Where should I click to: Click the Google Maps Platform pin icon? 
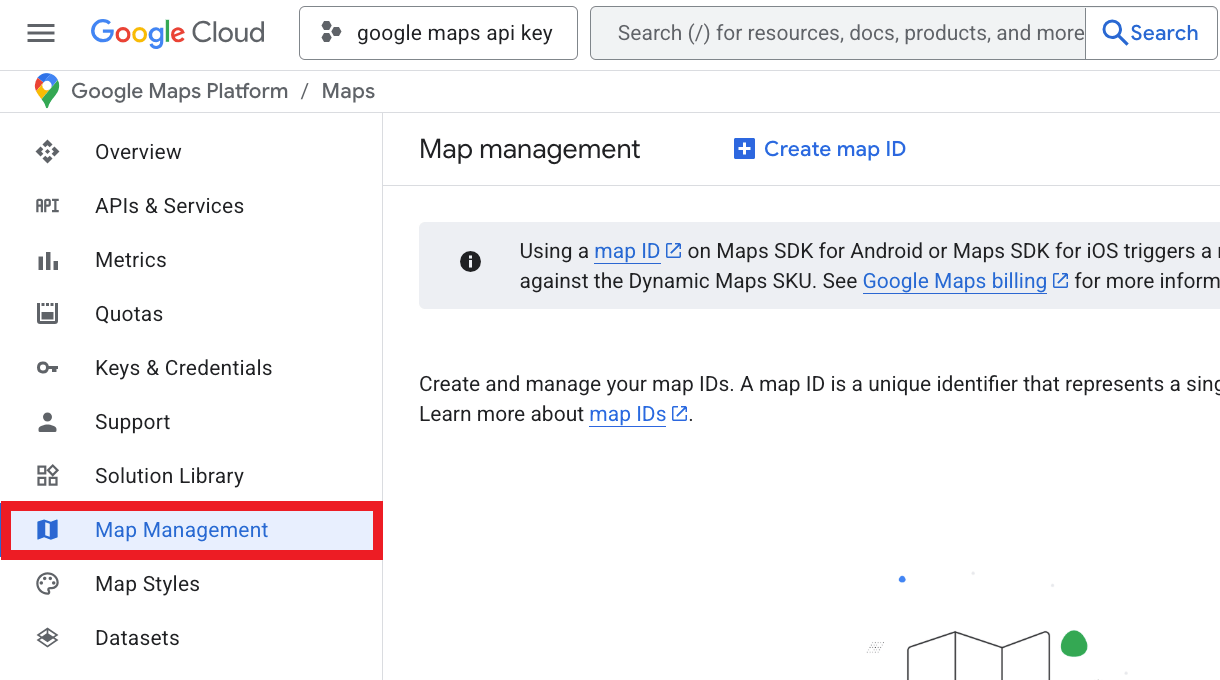47,91
